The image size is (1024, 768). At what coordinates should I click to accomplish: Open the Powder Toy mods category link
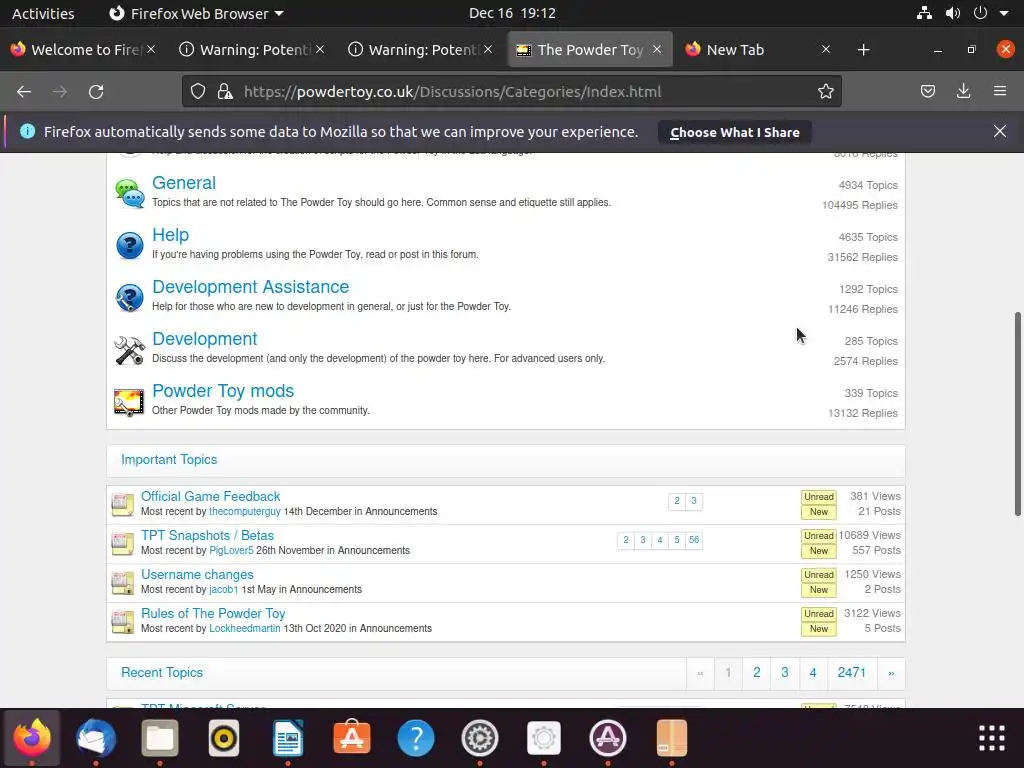[223, 391]
